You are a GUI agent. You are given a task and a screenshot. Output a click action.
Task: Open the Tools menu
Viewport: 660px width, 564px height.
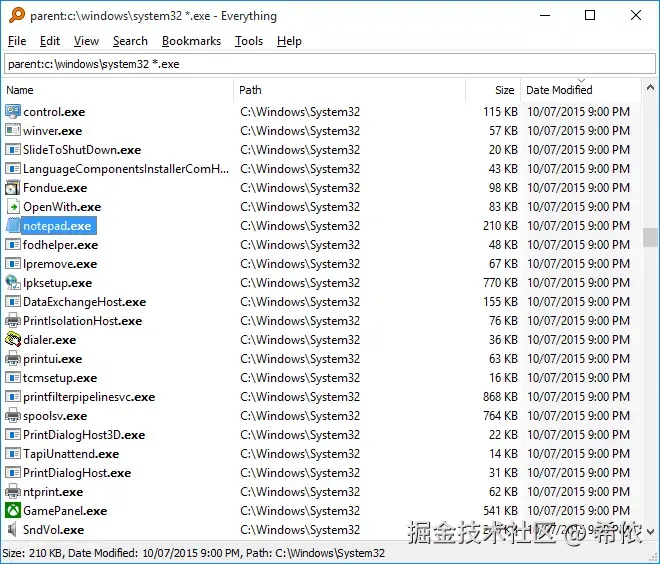click(249, 41)
